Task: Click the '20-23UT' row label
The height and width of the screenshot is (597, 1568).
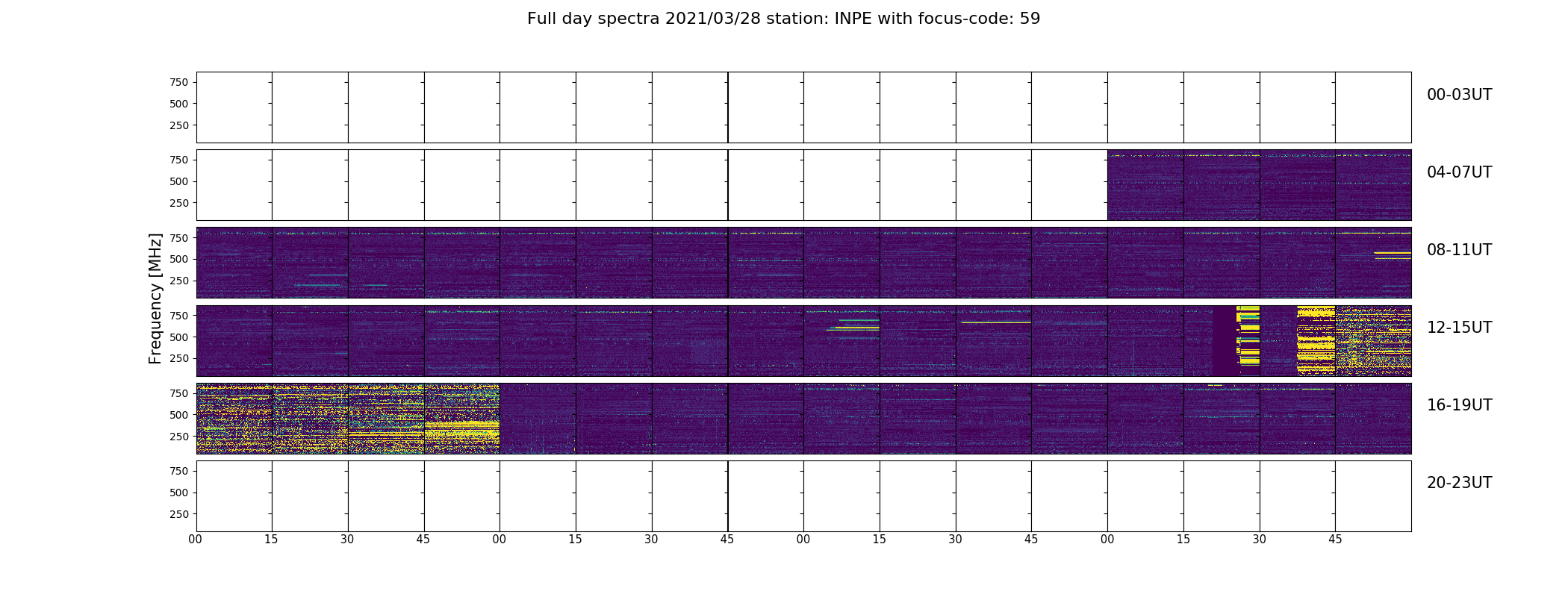Action: pos(1459,483)
